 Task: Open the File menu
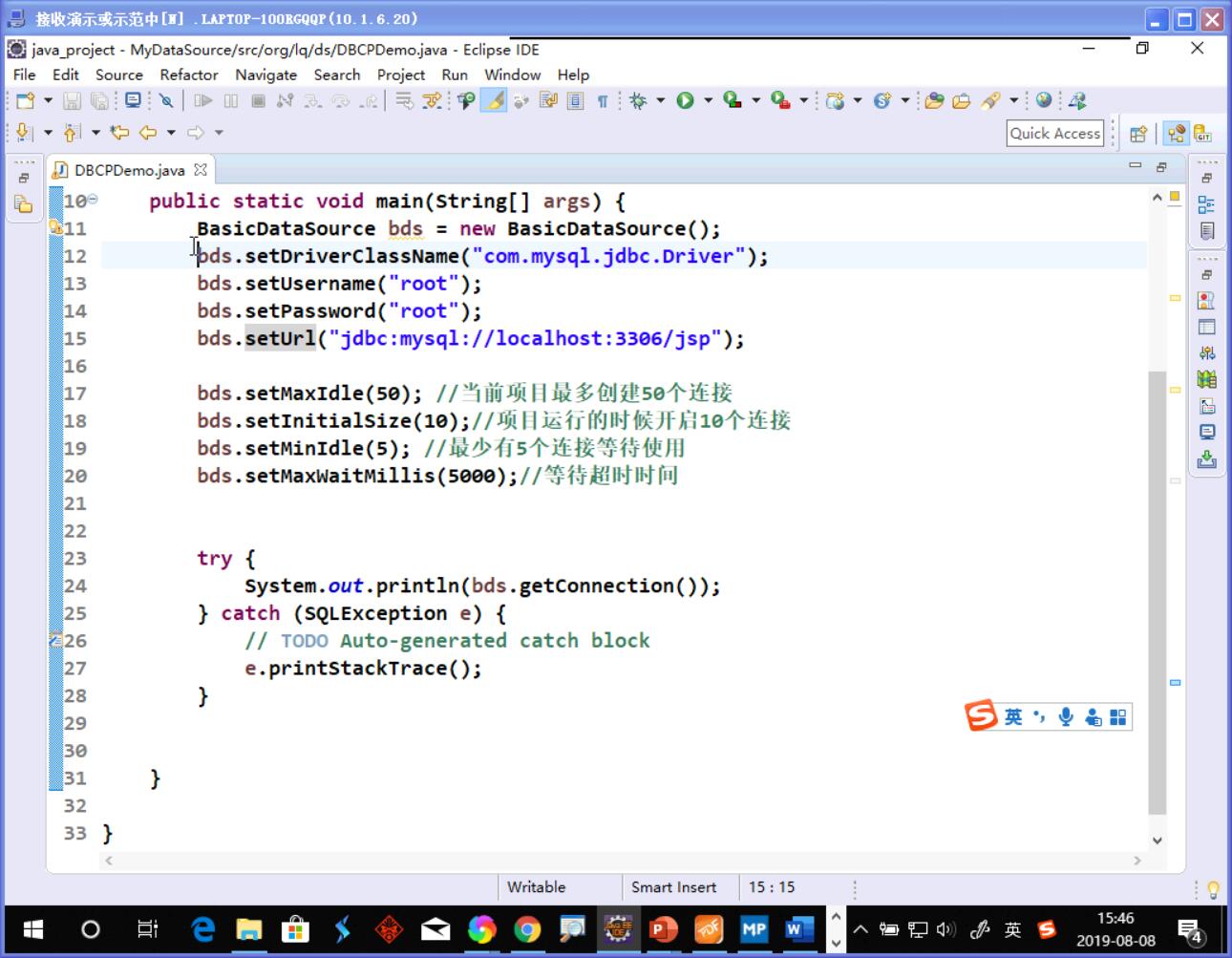[x=24, y=75]
